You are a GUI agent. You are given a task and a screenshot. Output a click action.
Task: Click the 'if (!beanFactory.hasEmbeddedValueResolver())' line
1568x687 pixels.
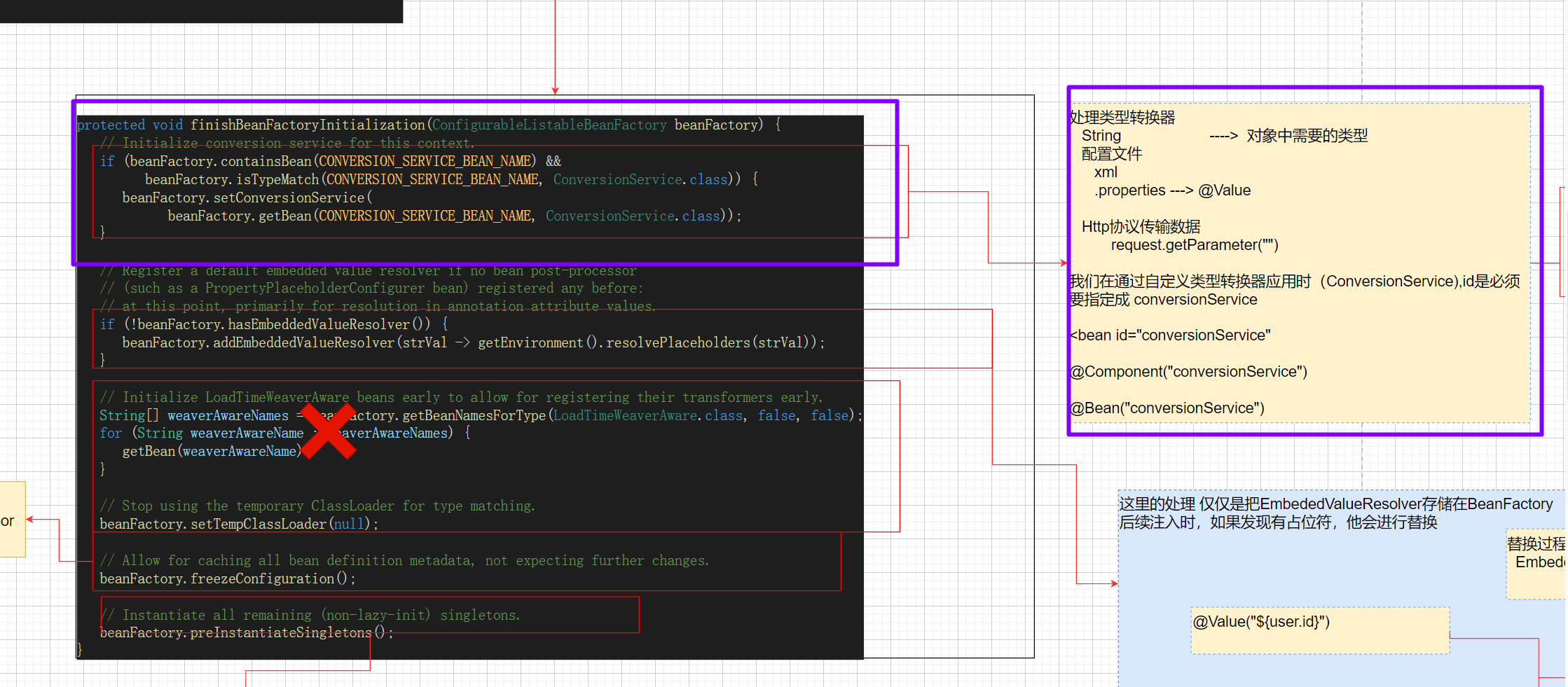[274, 324]
